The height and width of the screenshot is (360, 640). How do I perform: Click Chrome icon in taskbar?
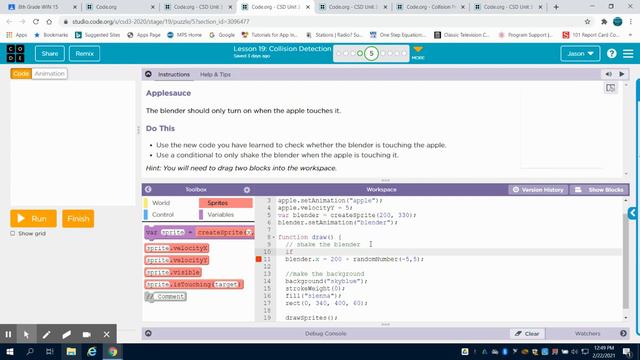(x=113, y=351)
